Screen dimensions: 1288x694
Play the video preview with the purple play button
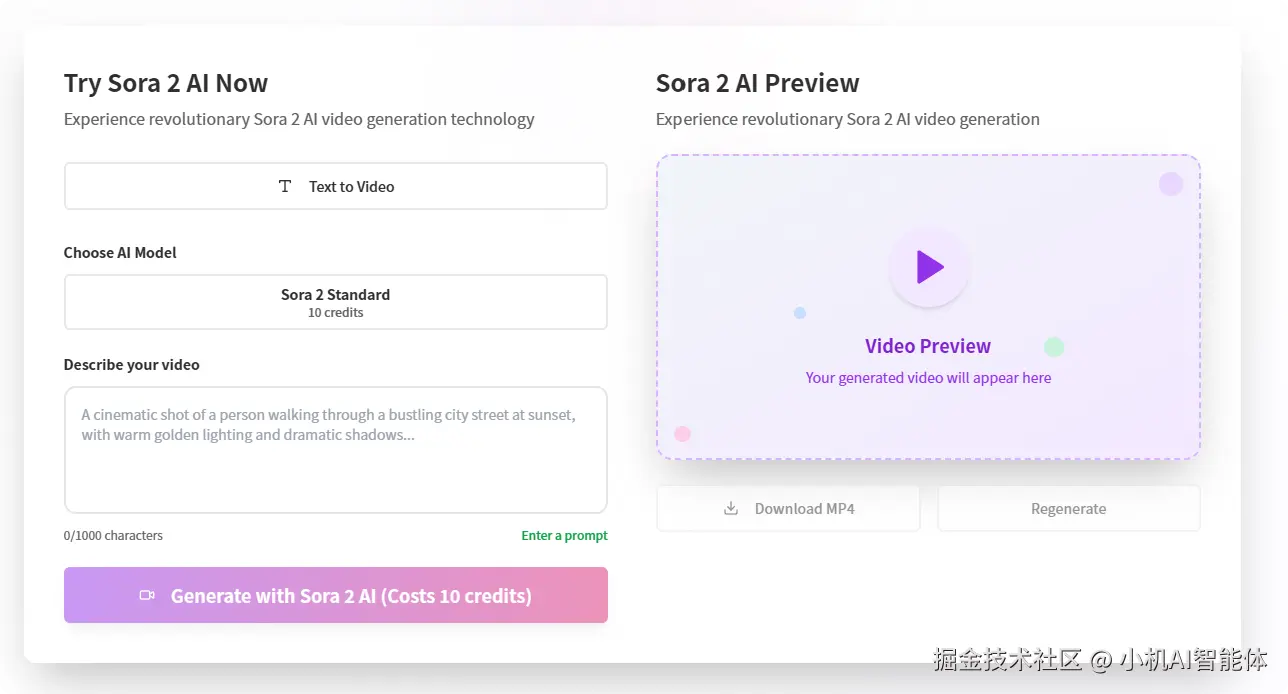[929, 267]
